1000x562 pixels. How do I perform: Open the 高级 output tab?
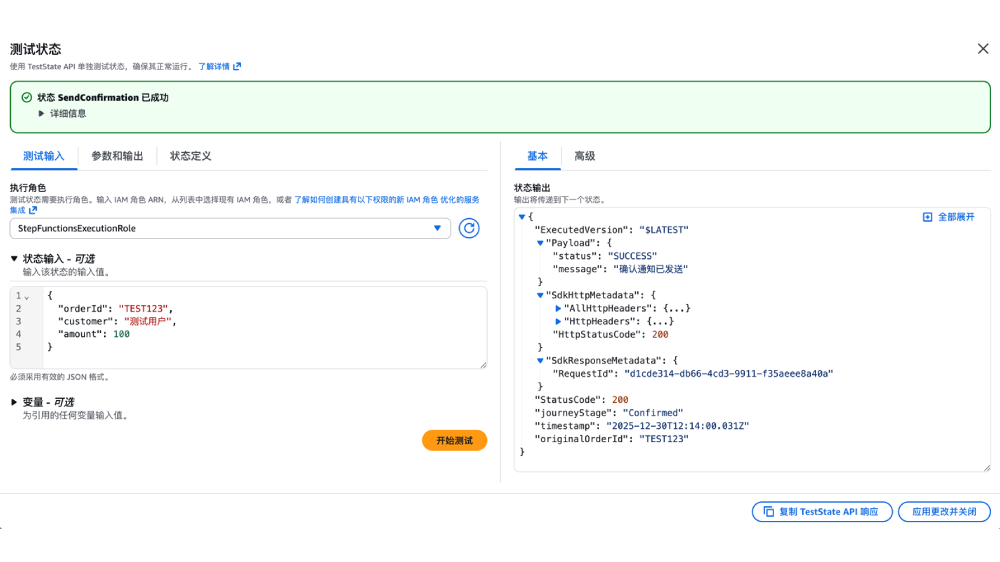pos(584,156)
